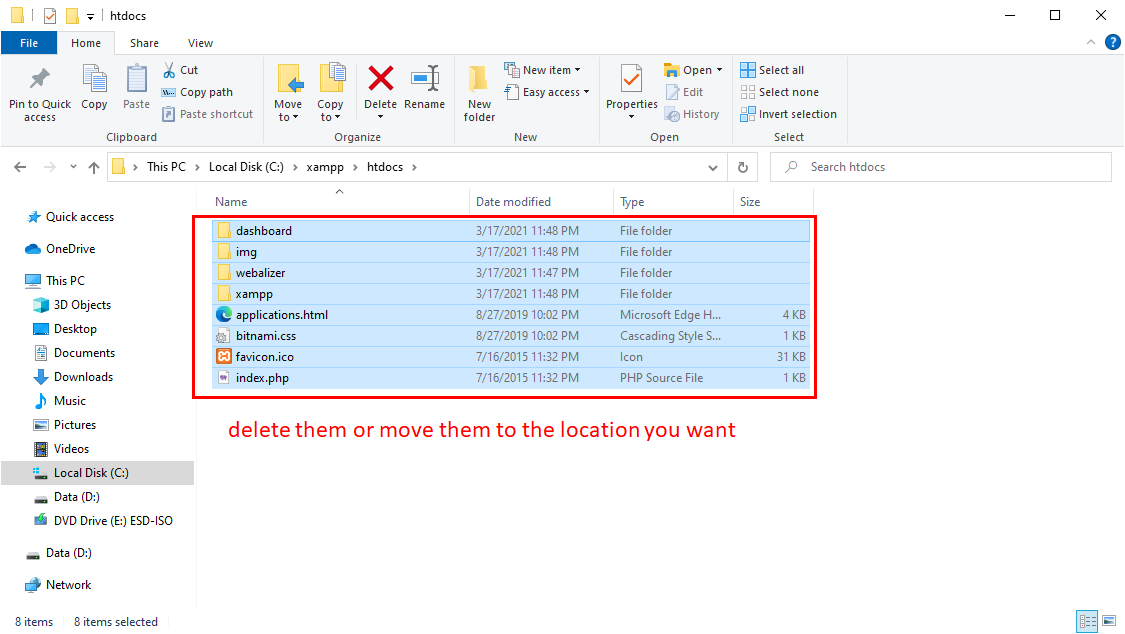The height and width of the screenshot is (634, 1125).
Task: Click the blue Help question mark icon
Action: click(1113, 42)
